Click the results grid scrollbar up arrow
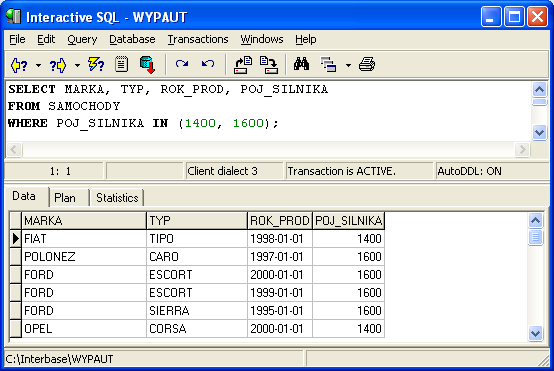This screenshot has height=371, width=554. tap(536, 221)
